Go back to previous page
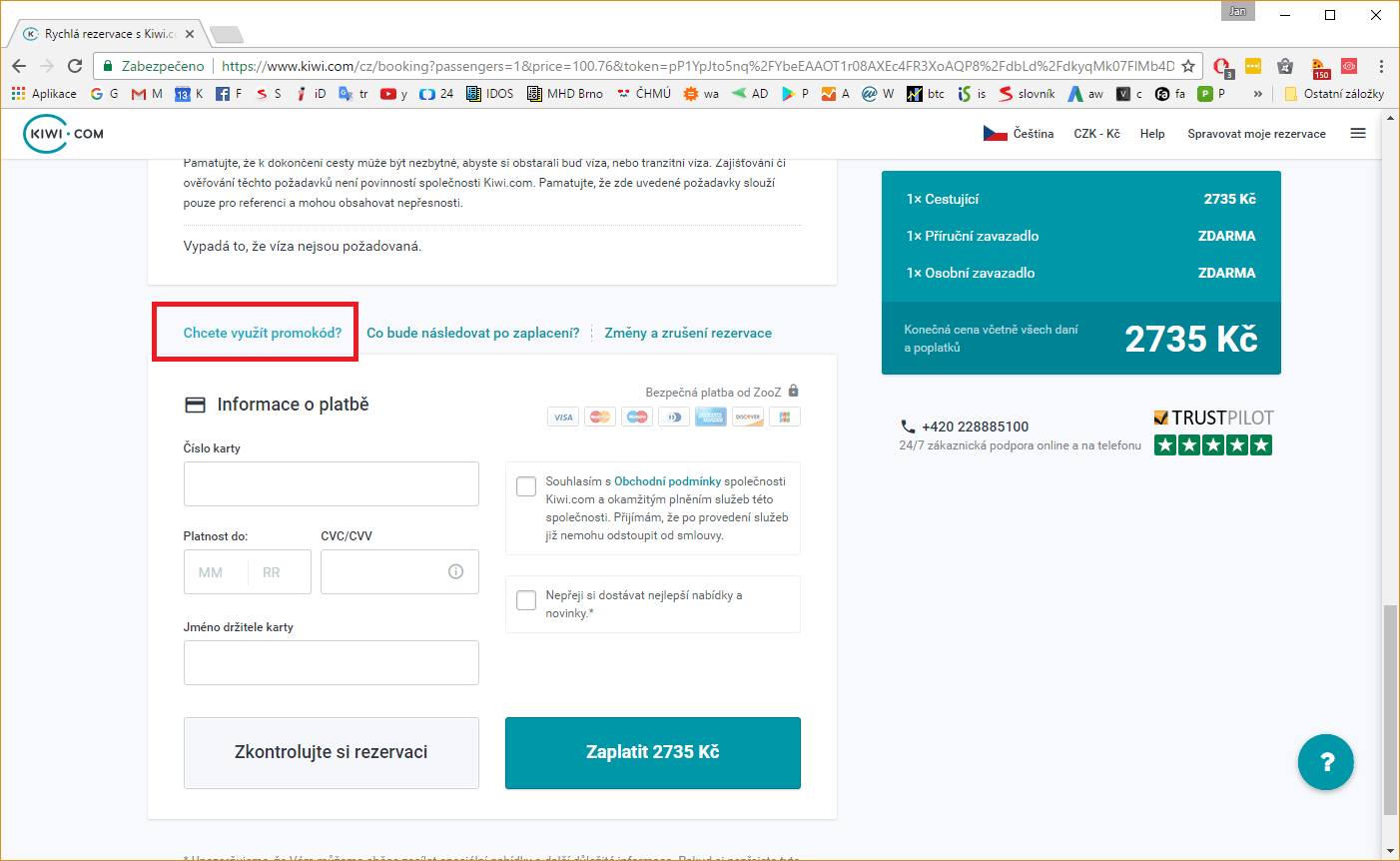The height and width of the screenshot is (861, 1400). point(19,66)
